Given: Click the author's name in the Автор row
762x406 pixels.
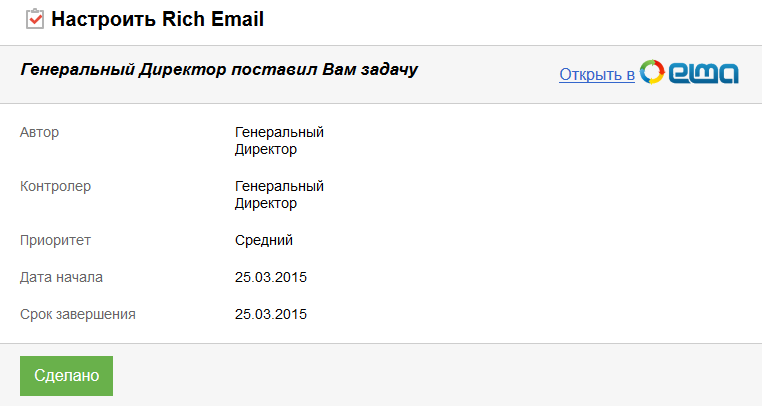Looking at the screenshot, I should tap(279, 141).
